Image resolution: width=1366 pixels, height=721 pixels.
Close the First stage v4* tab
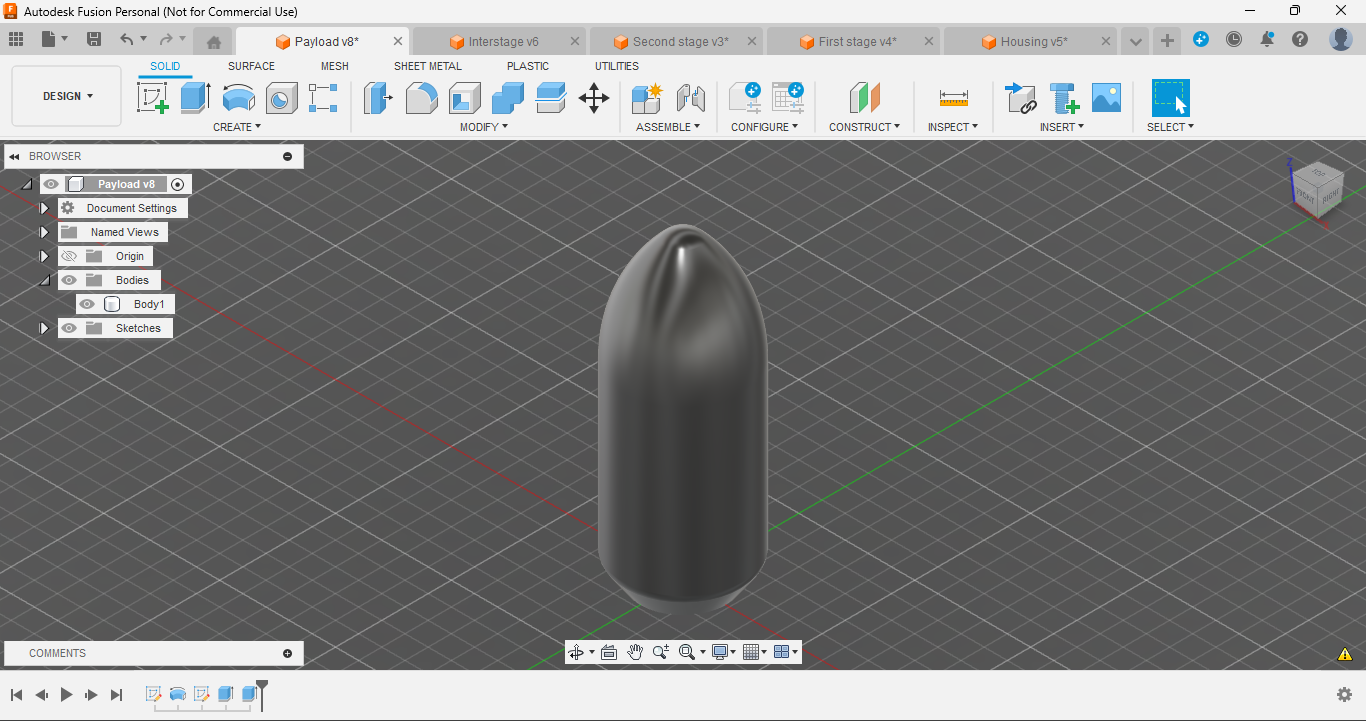[929, 42]
